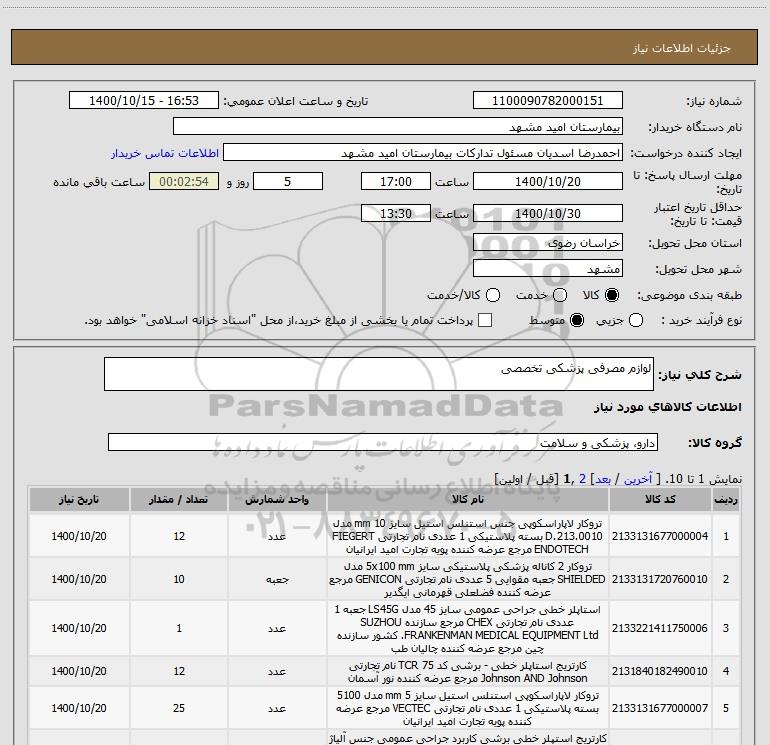The height and width of the screenshot is (745, 770).
Task: Click the نام کالا column header
Action: coord(468,499)
